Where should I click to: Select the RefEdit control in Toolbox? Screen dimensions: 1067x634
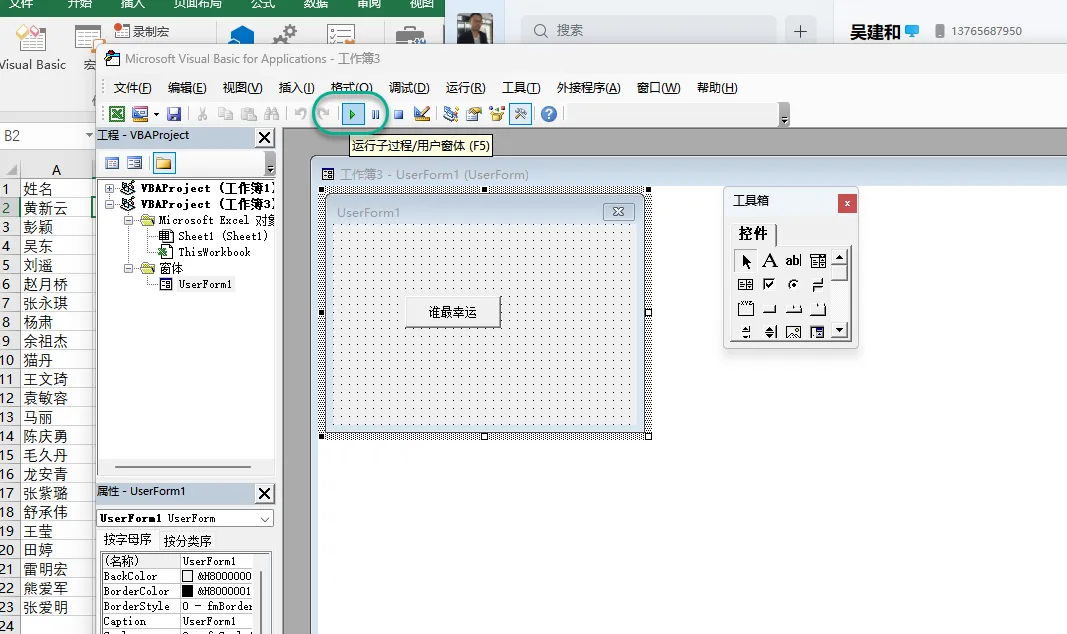[x=818, y=332]
